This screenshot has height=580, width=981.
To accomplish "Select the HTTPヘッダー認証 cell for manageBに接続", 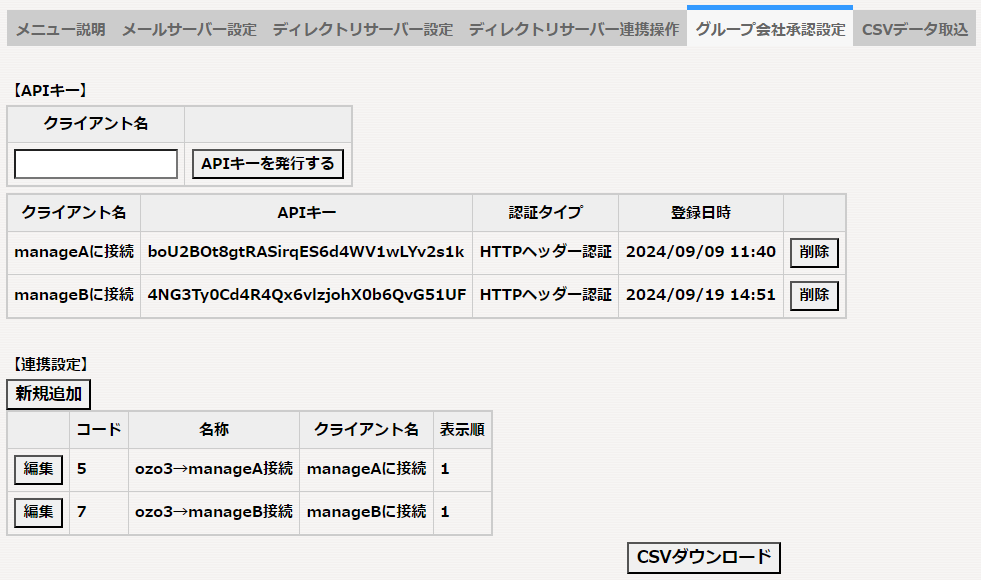I will tap(545, 295).
